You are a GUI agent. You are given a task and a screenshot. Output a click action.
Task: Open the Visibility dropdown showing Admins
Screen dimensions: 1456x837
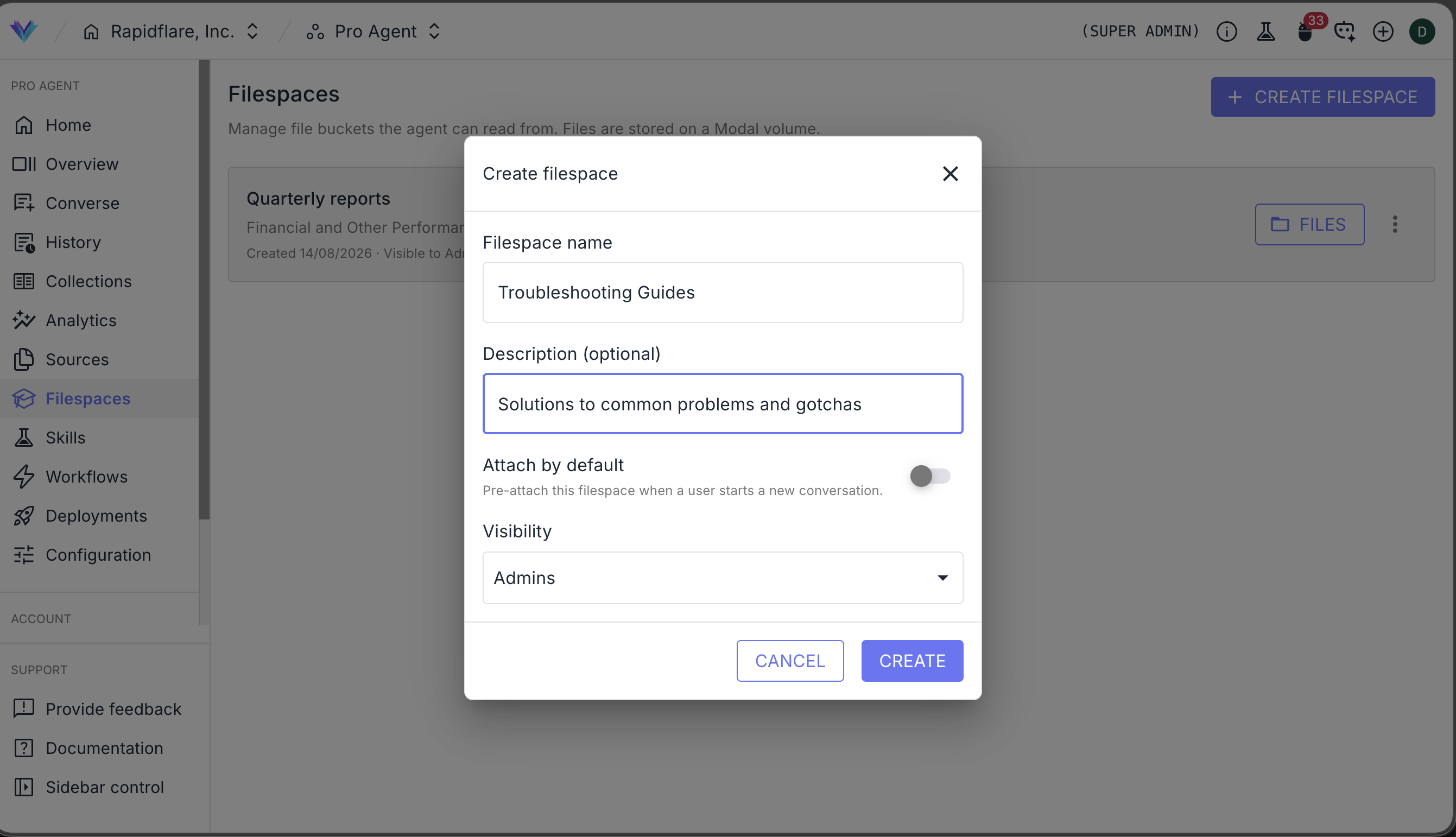point(723,578)
